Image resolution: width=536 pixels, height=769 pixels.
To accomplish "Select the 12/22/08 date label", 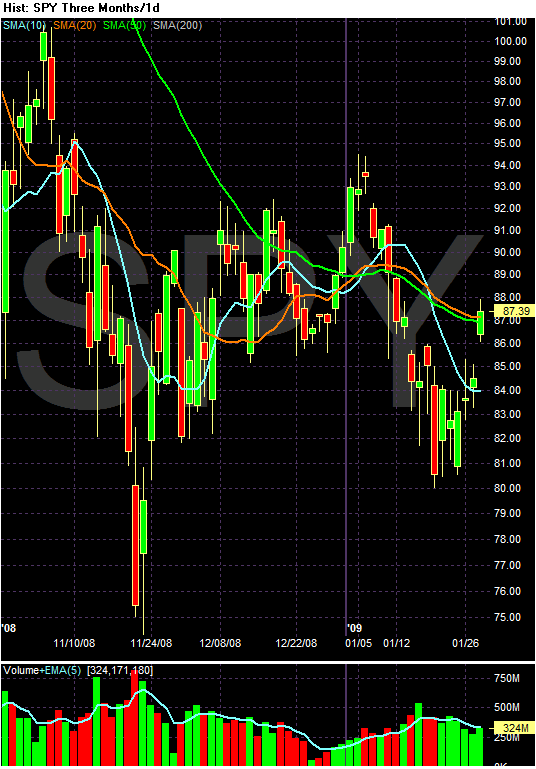I will click(296, 643).
